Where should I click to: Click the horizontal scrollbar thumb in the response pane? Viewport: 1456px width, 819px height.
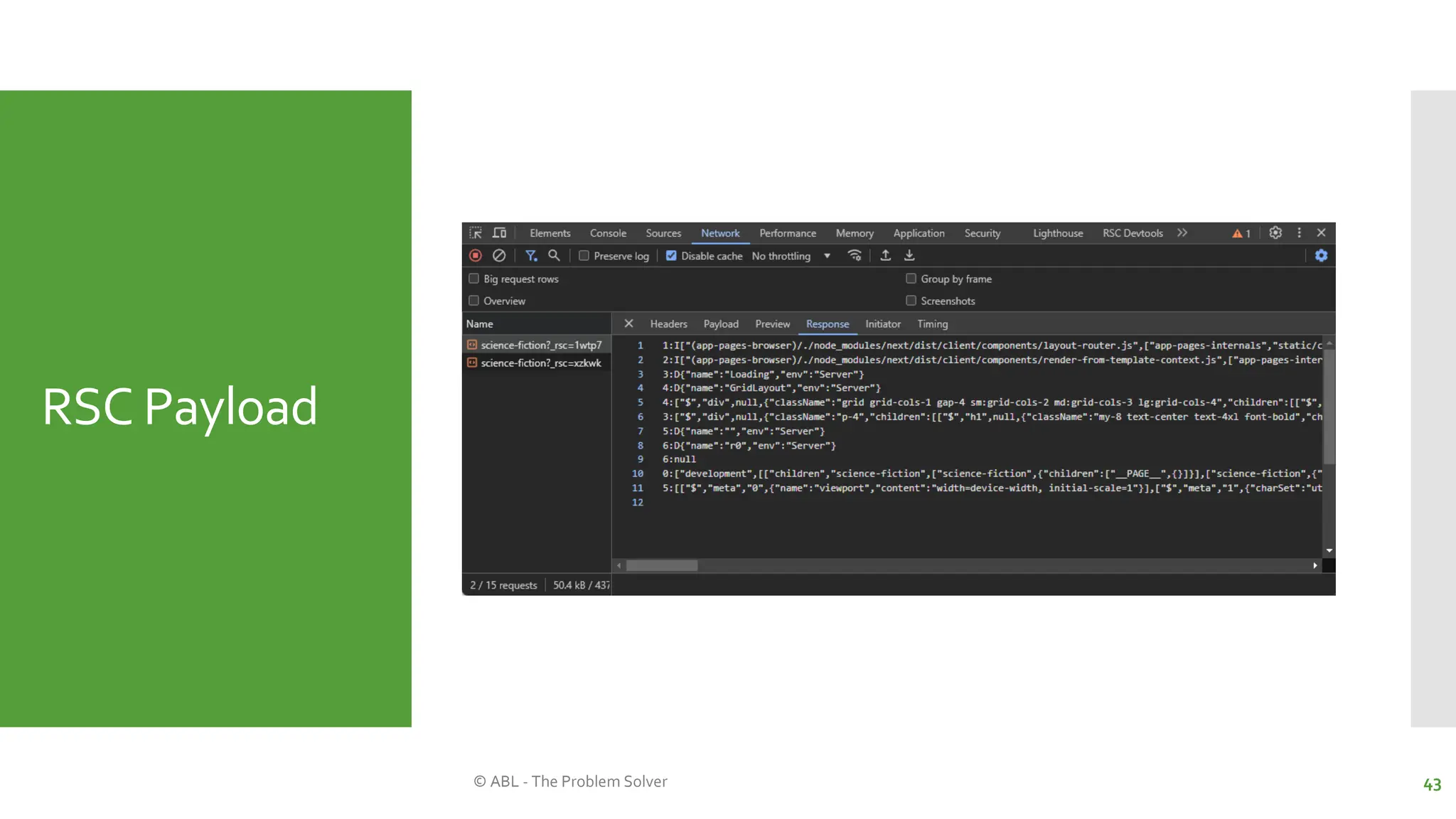pos(661,566)
